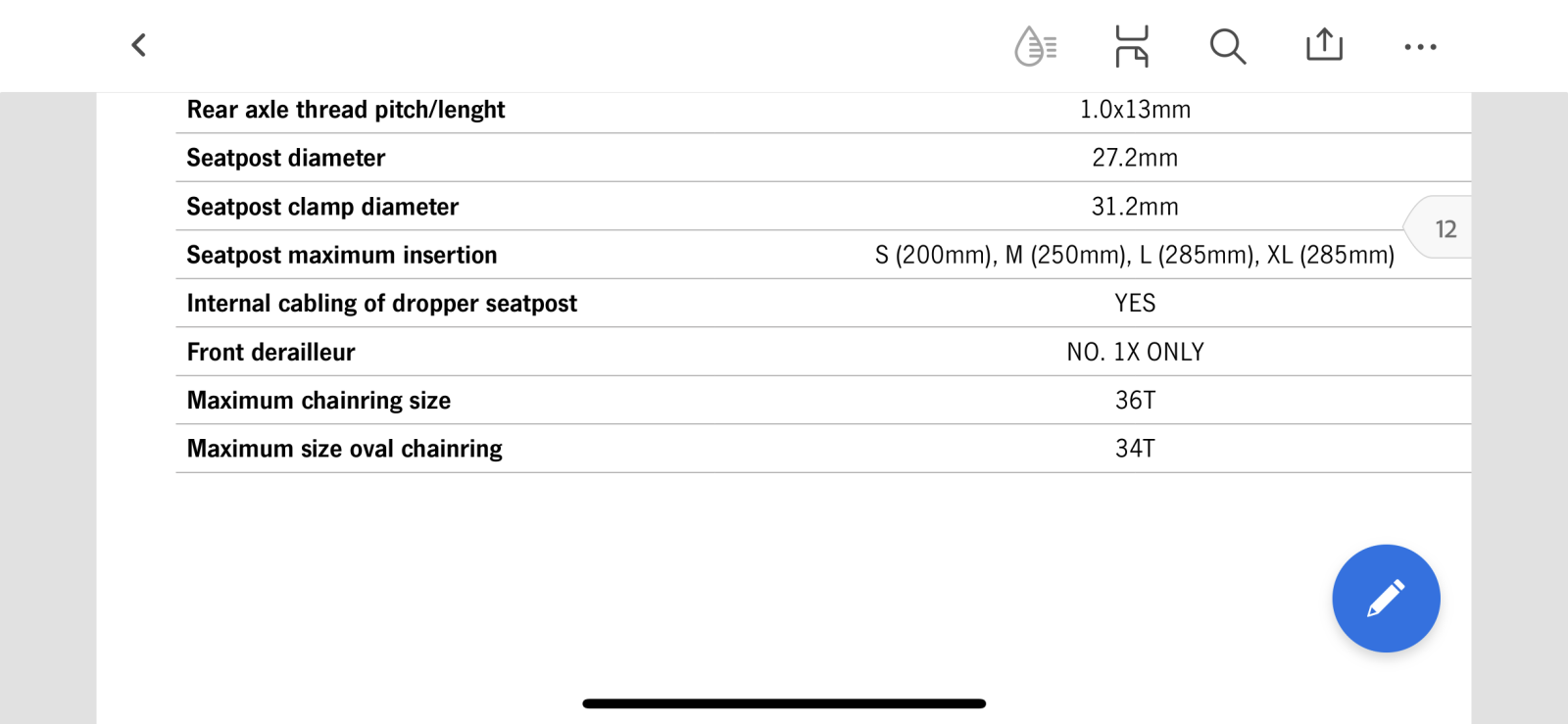The height and width of the screenshot is (724, 1568).
Task: Select the "Seatpost diameter" row label
Action: pos(286,158)
